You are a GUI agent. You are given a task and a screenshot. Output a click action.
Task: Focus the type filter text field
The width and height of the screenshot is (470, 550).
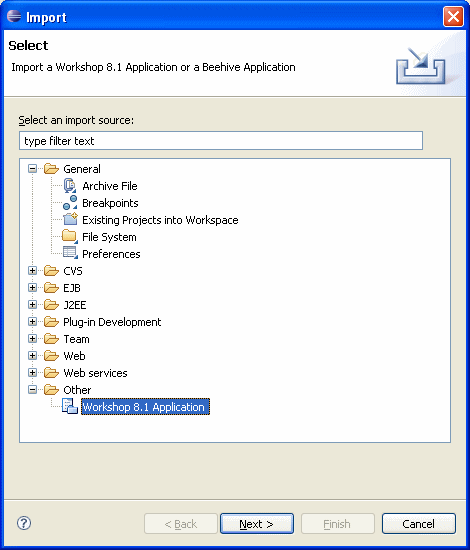pyautogui.click(x=221, y=141)
